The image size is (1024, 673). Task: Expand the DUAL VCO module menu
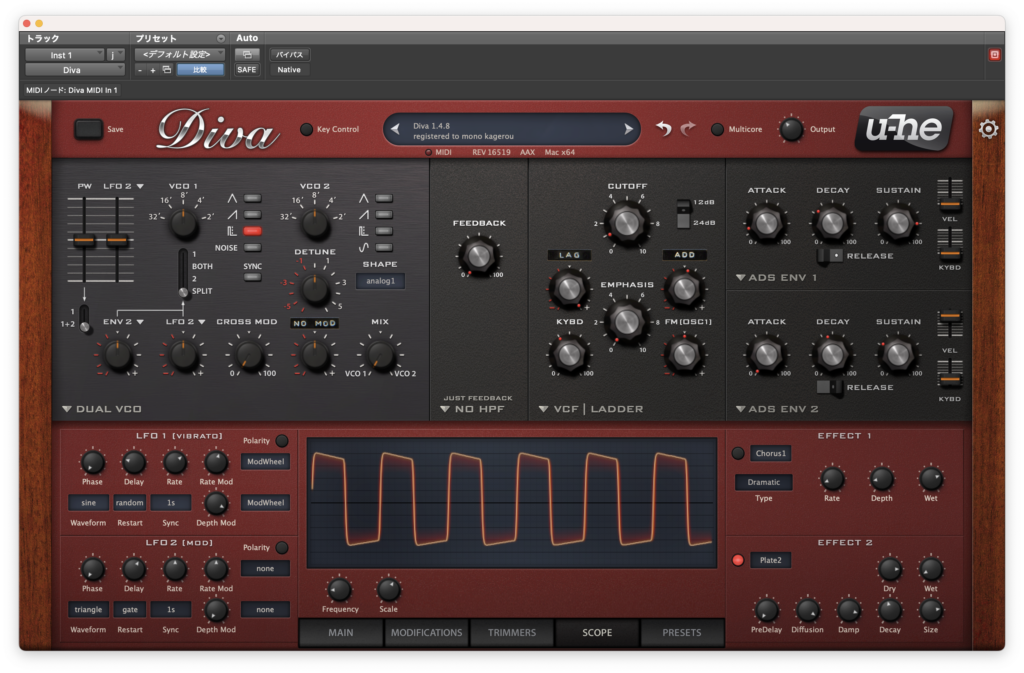tap(102, 409)
